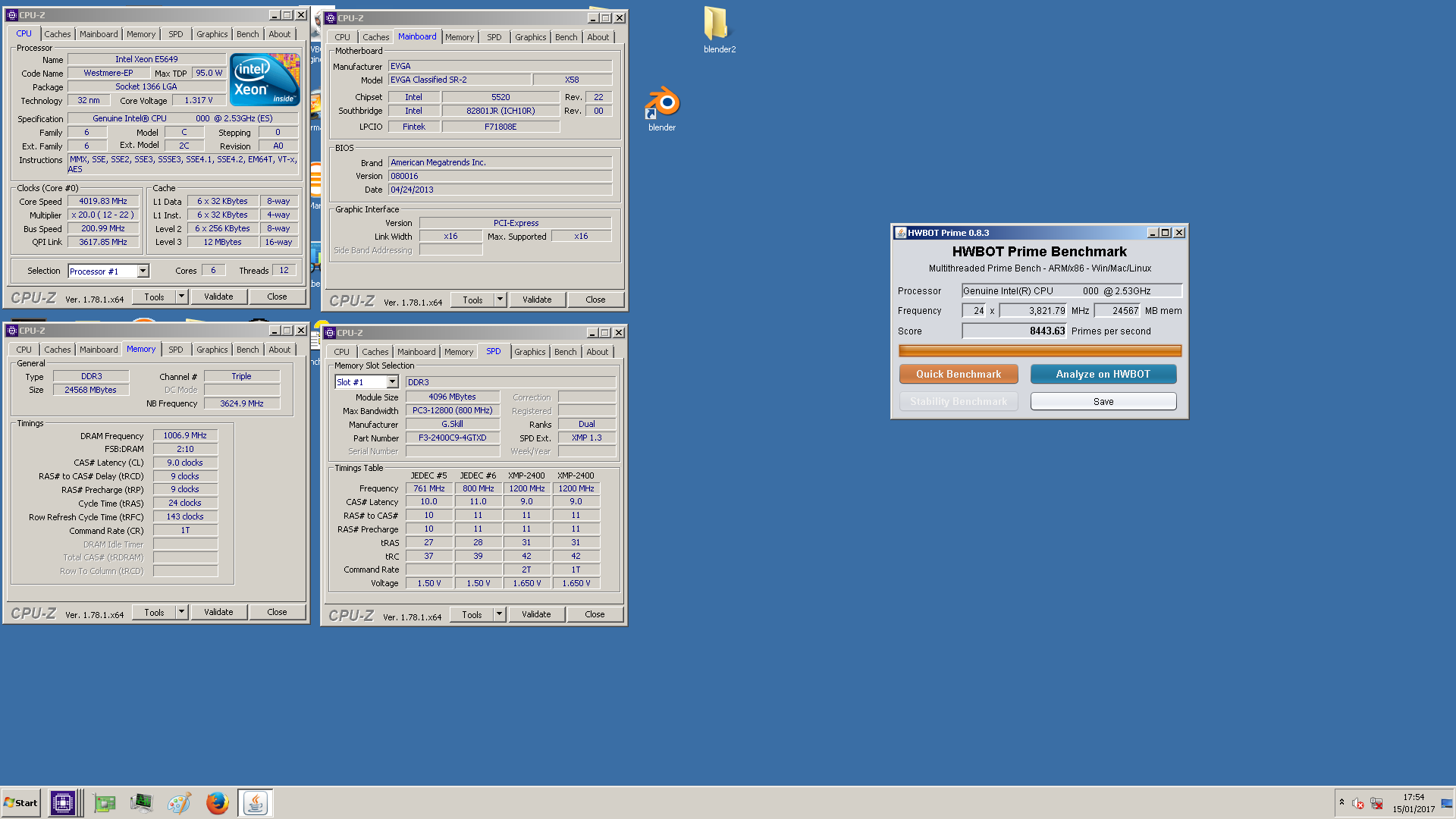Click the title icon of Mainboard window

pyautogui.click(x=330, y=18)
